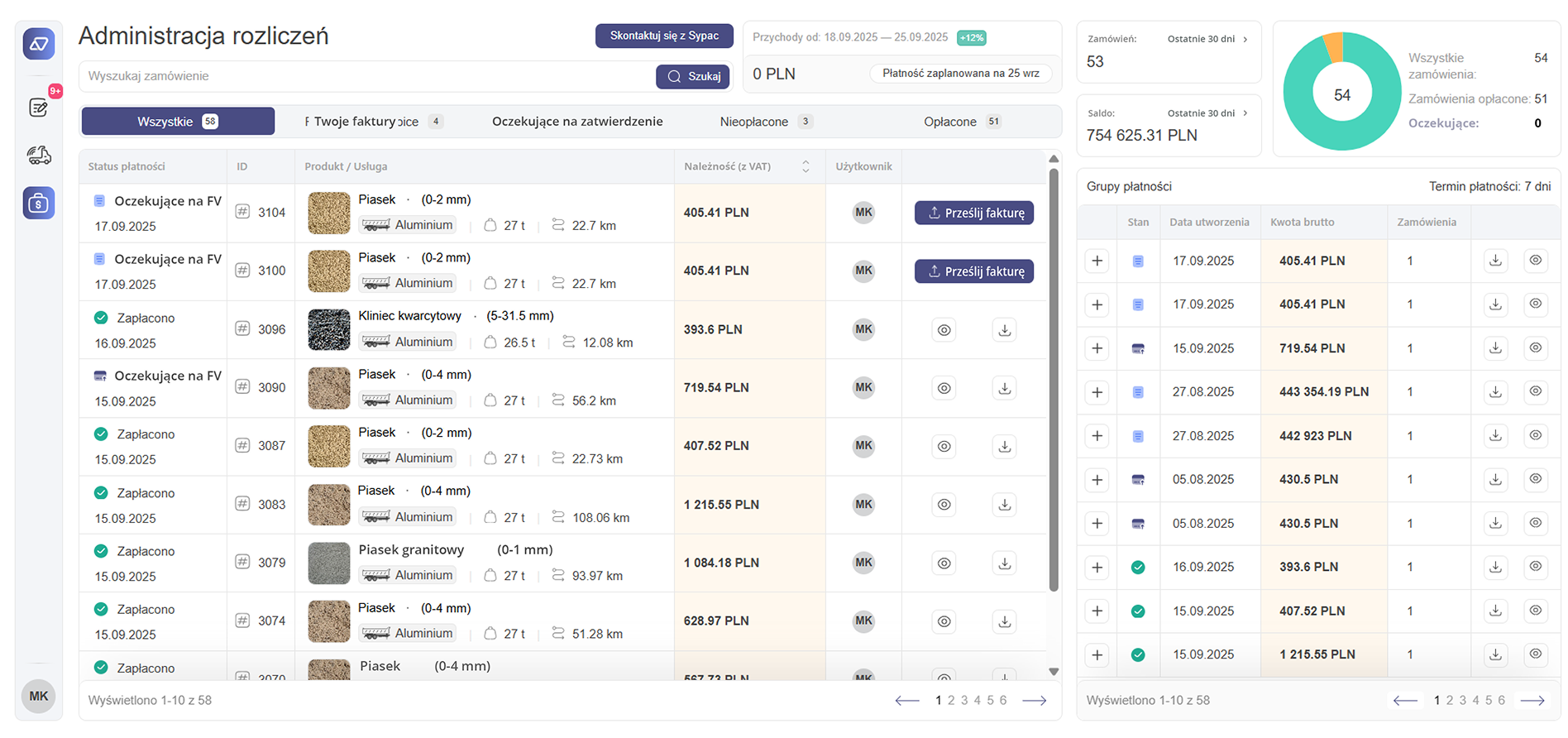Image resolution: width=1568 pixels, height=738 pixels.
Task: Open the Opłacone tab
Action: [961, 122]
